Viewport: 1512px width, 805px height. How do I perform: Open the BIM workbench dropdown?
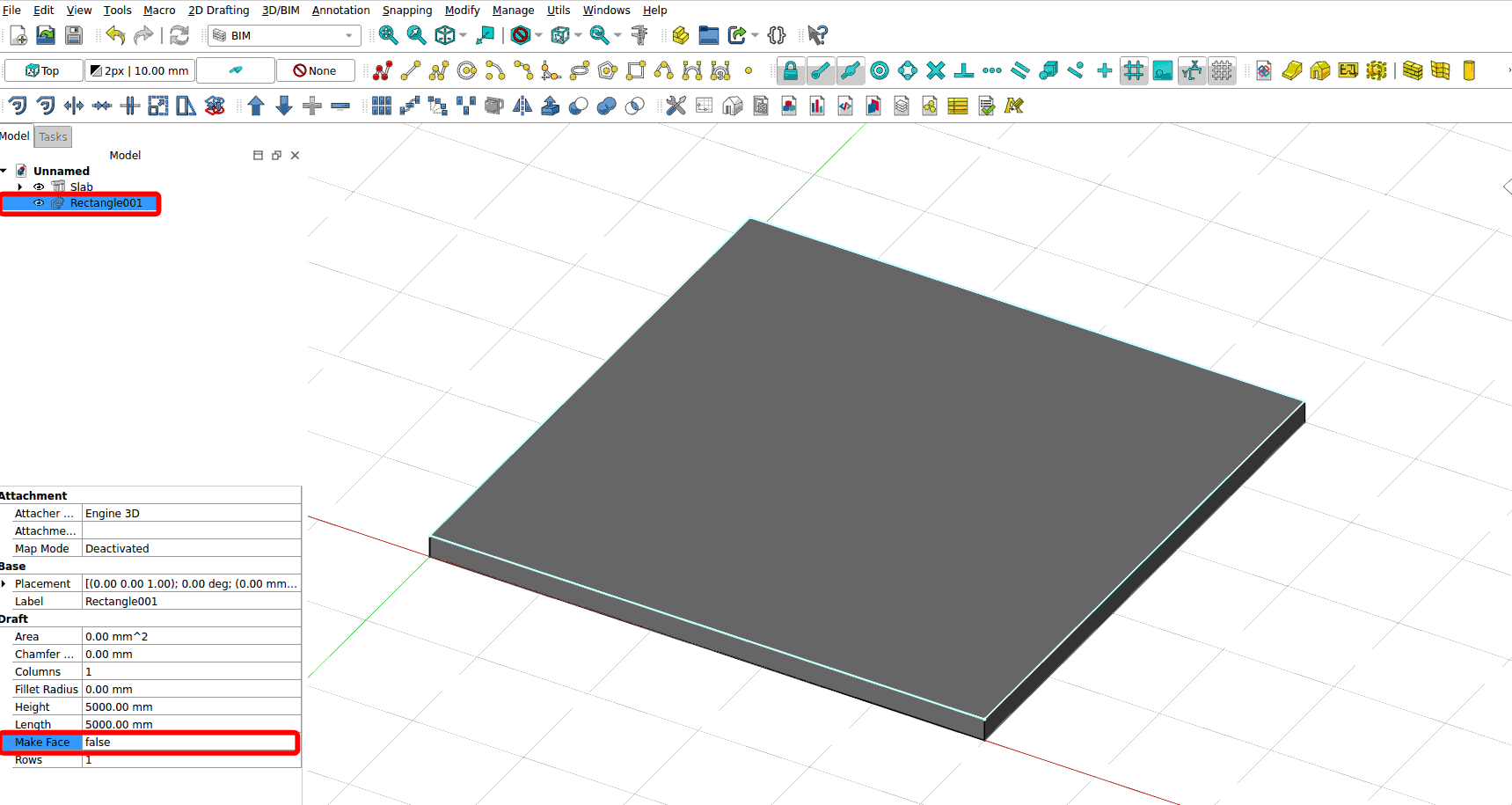tap(285, 35)
